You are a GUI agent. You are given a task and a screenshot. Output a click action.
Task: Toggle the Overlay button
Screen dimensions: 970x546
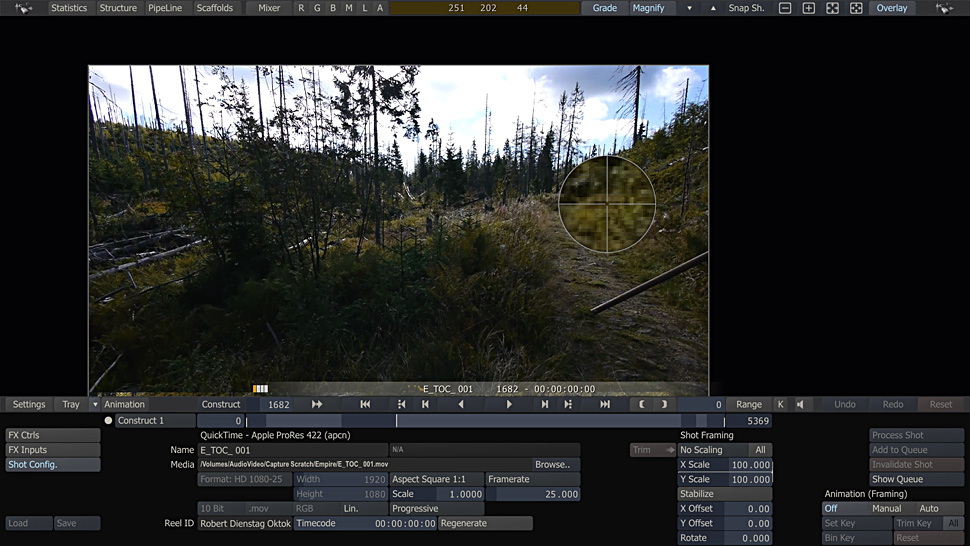892,8
